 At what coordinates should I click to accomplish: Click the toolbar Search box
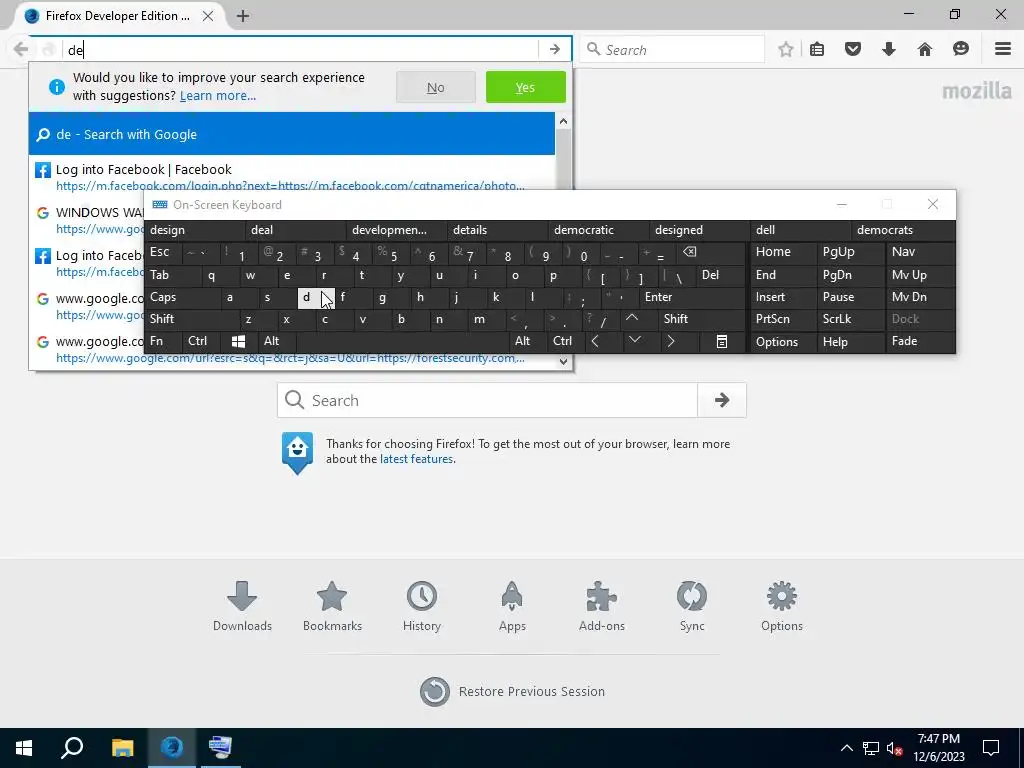coord(673,50)
